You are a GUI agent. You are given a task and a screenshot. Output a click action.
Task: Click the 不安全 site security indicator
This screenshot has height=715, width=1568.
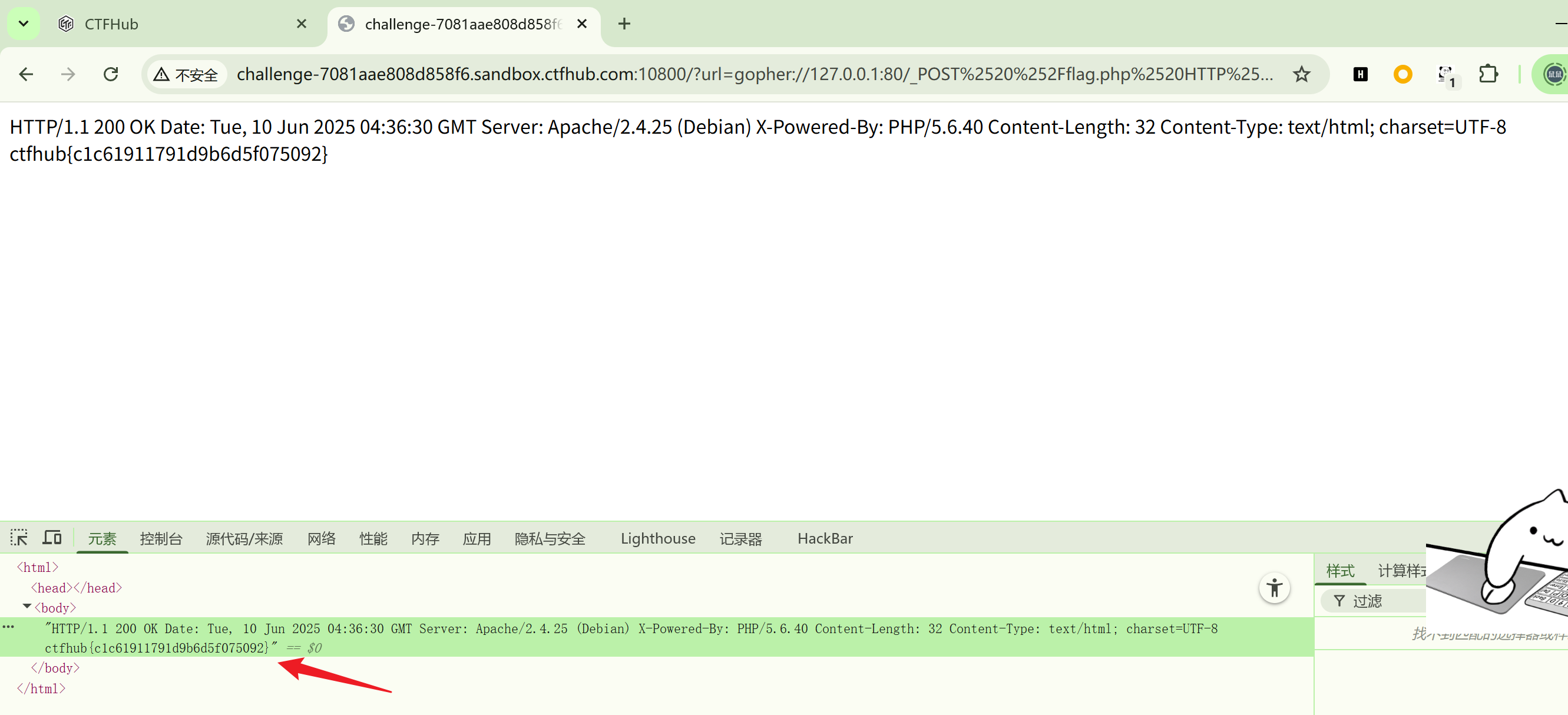pyautogui.click(x=186, y=75)
